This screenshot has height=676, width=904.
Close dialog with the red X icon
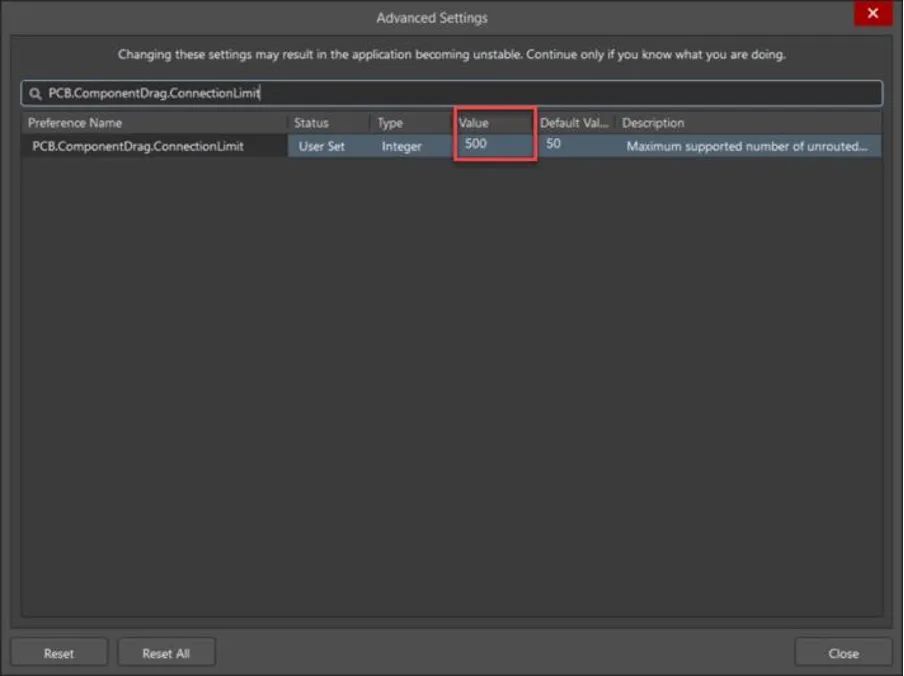(872, 14)
